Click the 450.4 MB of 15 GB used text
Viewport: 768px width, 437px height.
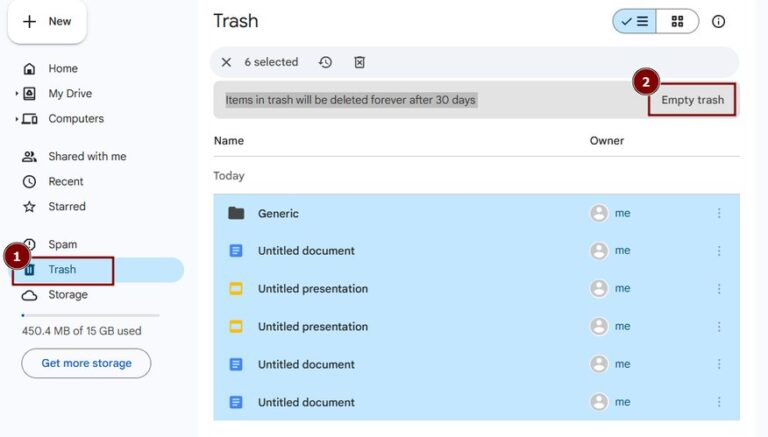tap(81, 331)
